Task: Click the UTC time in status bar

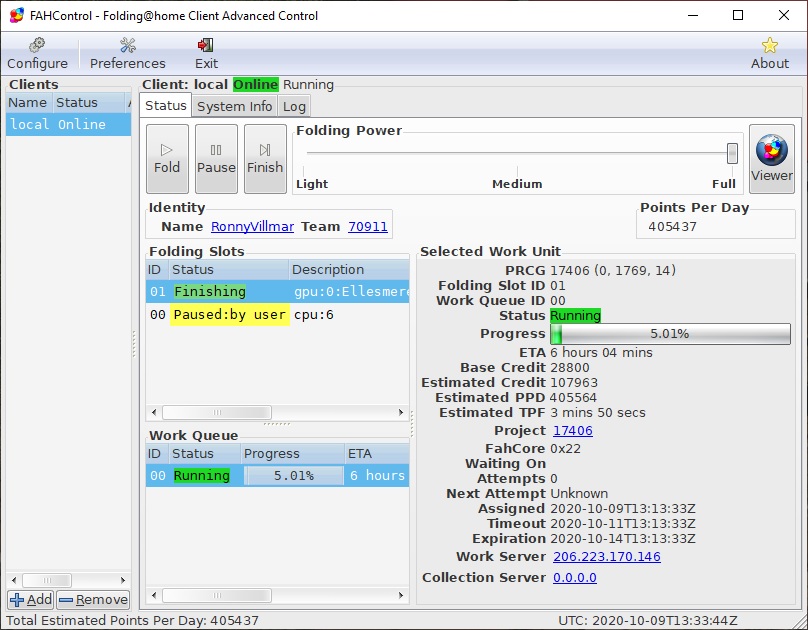Action: tap(647, 621)
